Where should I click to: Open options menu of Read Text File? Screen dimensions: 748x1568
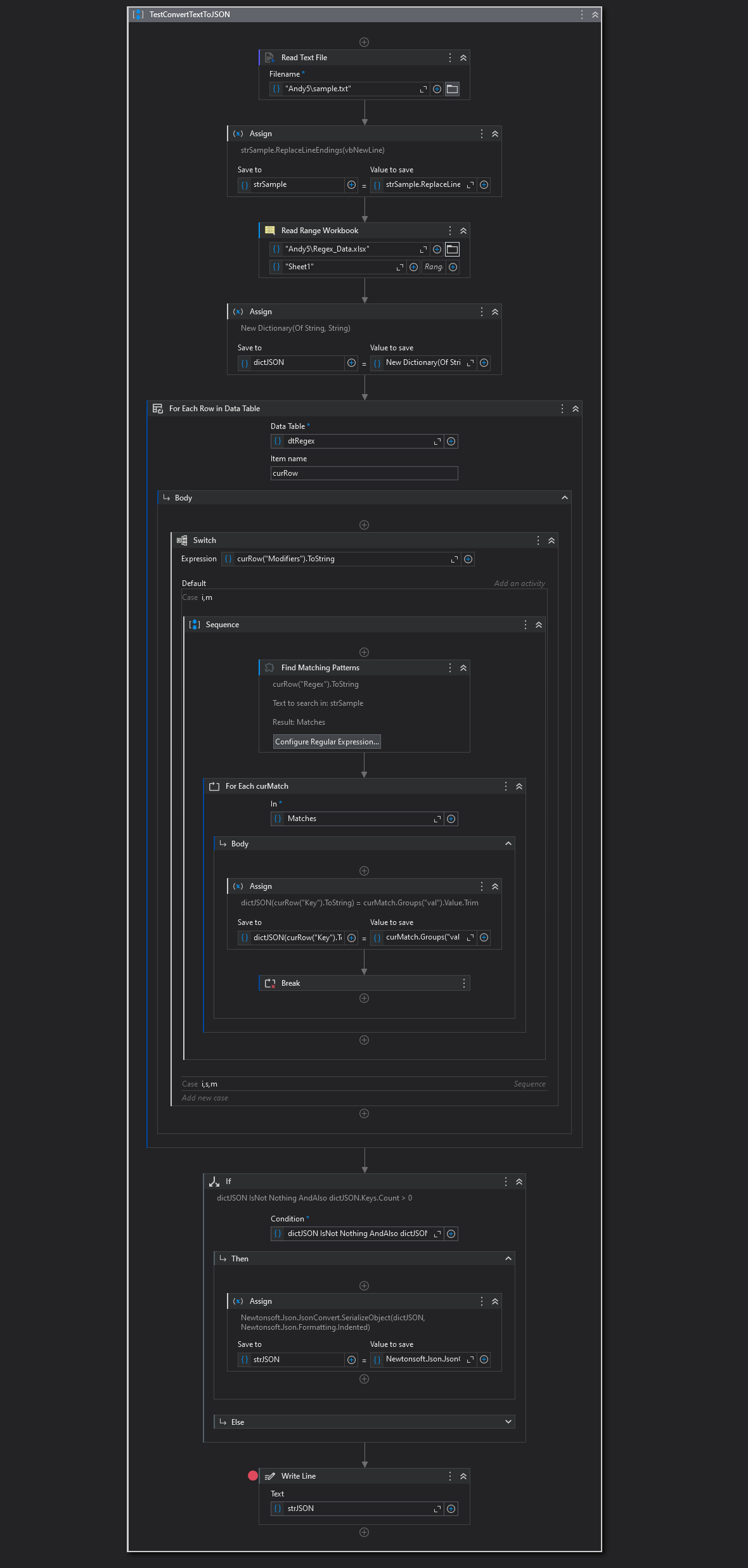(450, 58)
